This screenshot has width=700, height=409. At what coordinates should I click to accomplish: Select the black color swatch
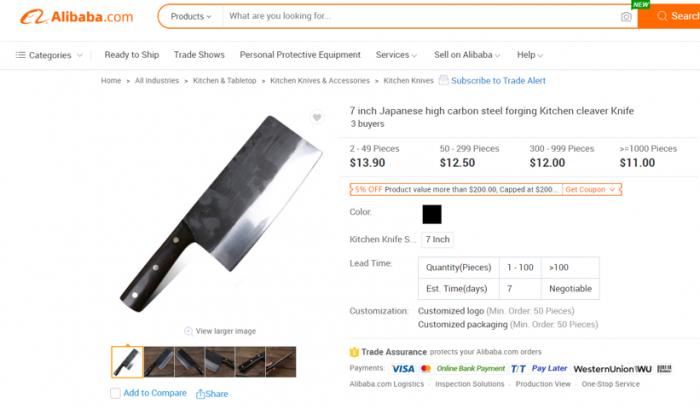[x=432, y=214]
